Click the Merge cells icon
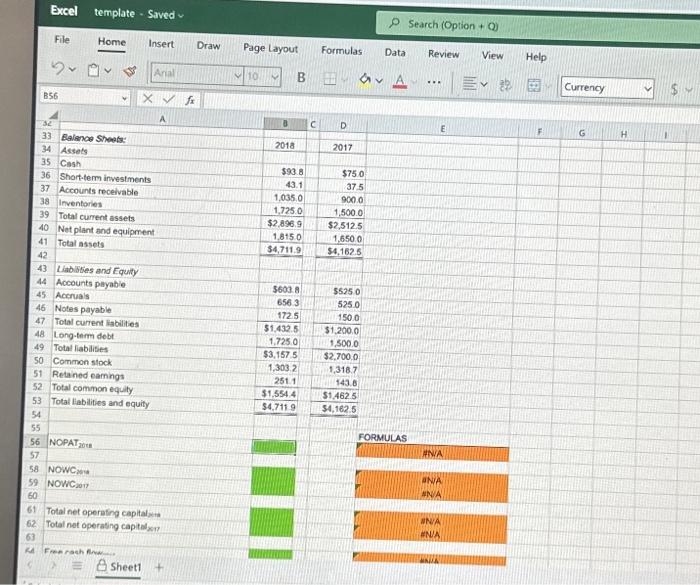 pyautogui.click(x=534, y=85)
